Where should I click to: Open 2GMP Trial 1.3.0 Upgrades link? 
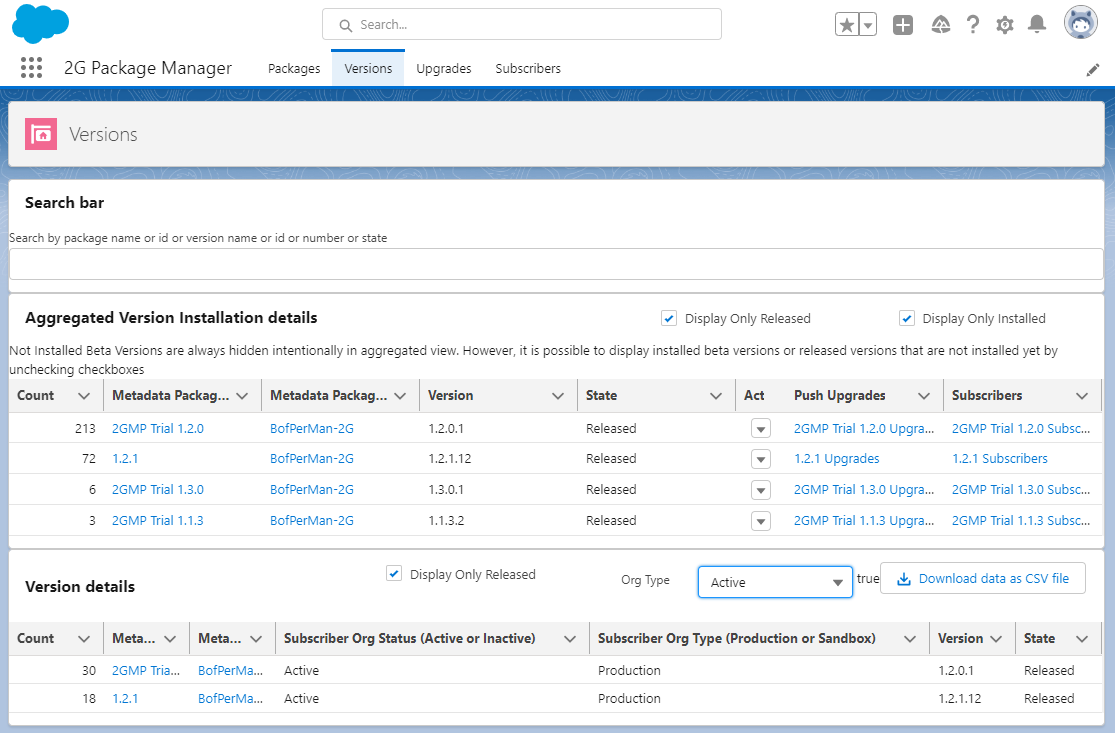pyautogui.click(x=864, y=489)
